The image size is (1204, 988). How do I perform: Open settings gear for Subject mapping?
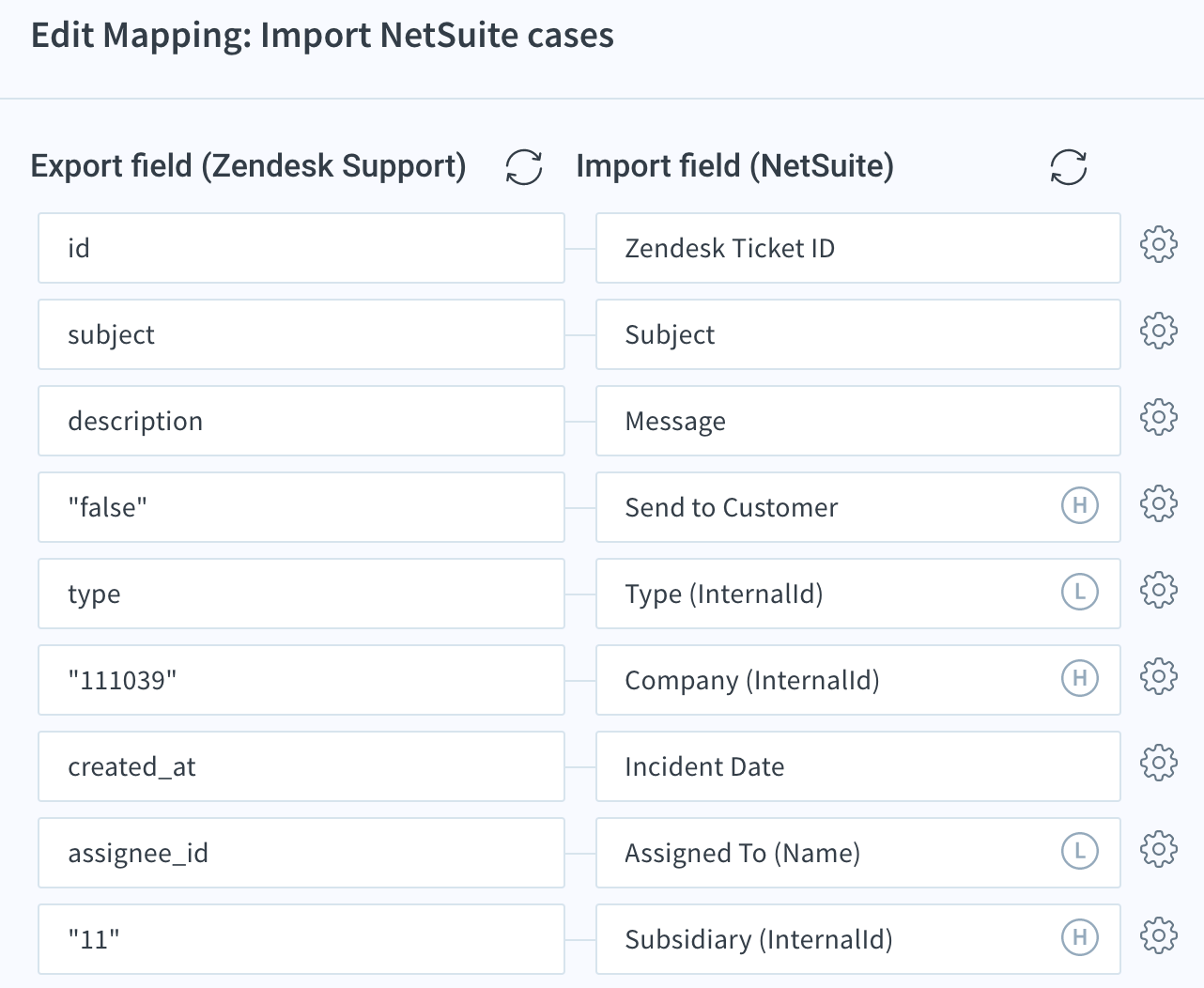(1159, 331)
